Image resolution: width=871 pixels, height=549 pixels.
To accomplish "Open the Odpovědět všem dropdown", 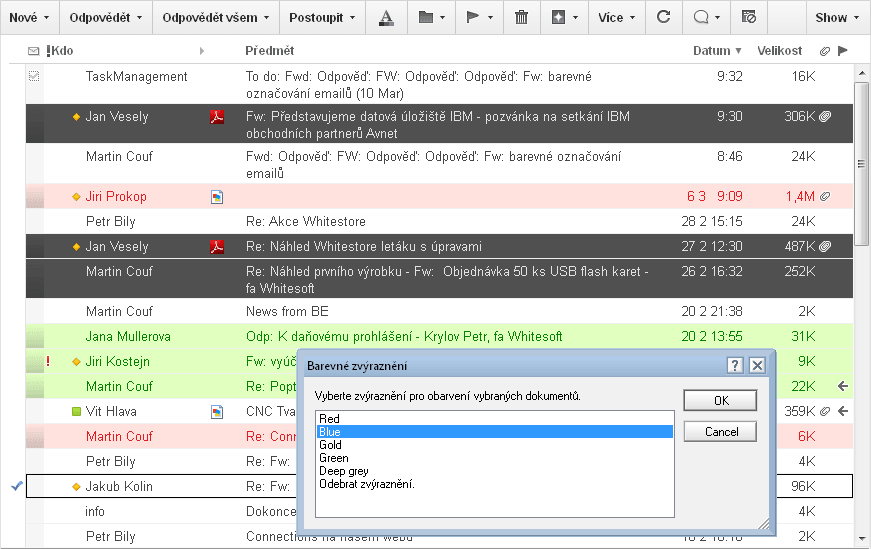I will tap(215, 17).
